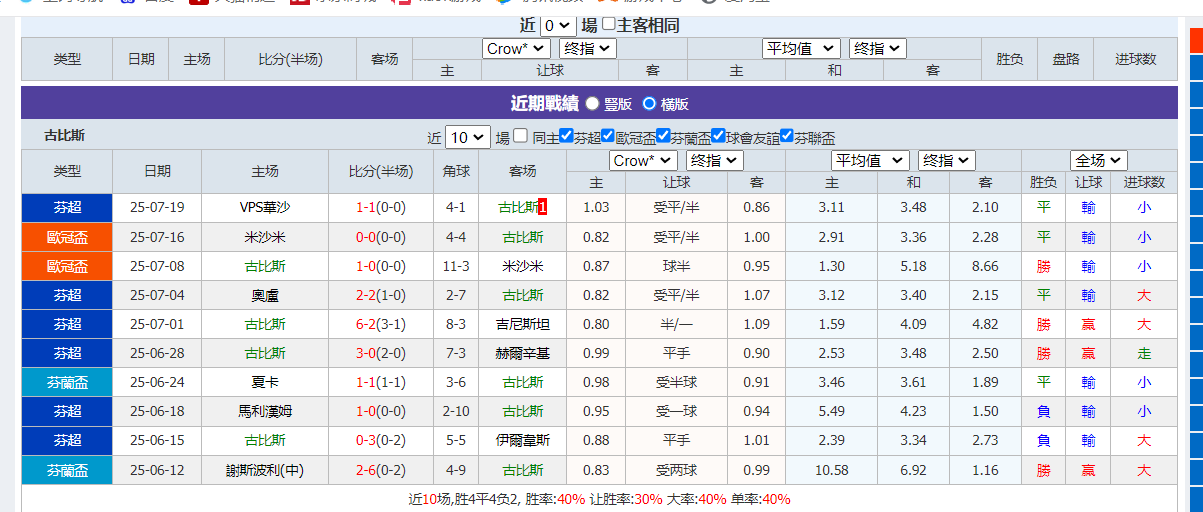The height and width of the screenshot is (512, 1203).
Task: Uncheck the 歐冠盃 league filter
Action: click(608, 137)
